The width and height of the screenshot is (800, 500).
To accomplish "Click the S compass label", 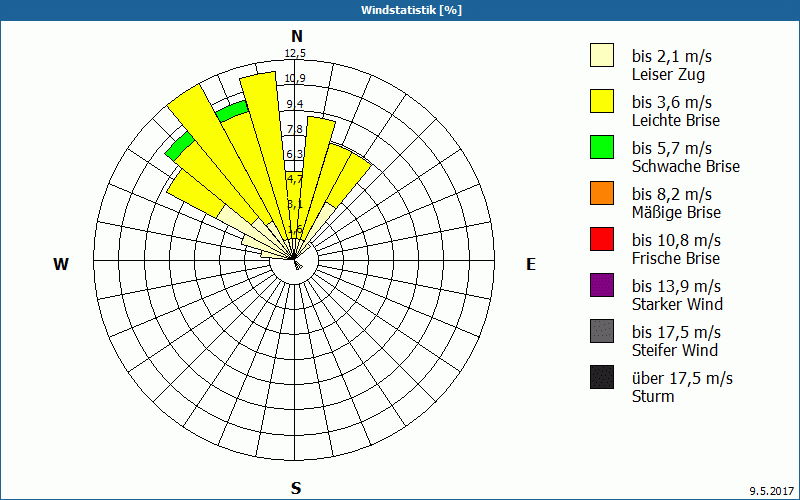I will (296, 488).
